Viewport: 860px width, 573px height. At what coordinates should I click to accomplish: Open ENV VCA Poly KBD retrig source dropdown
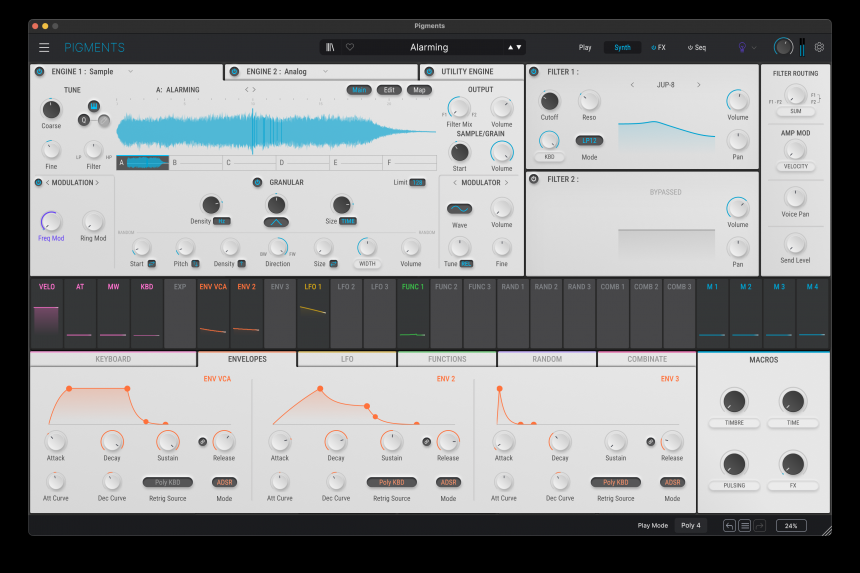[167, 482]
